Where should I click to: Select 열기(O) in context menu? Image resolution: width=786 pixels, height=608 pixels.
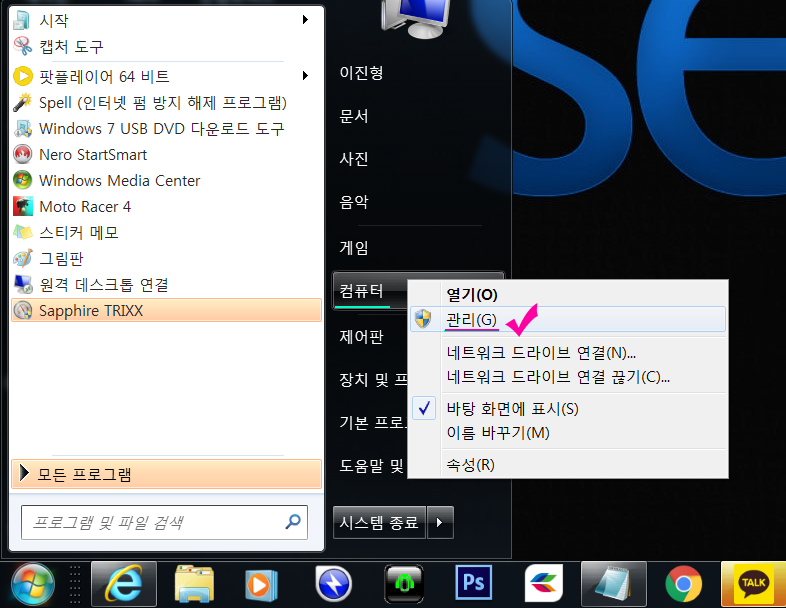click(x=568, y=294)
